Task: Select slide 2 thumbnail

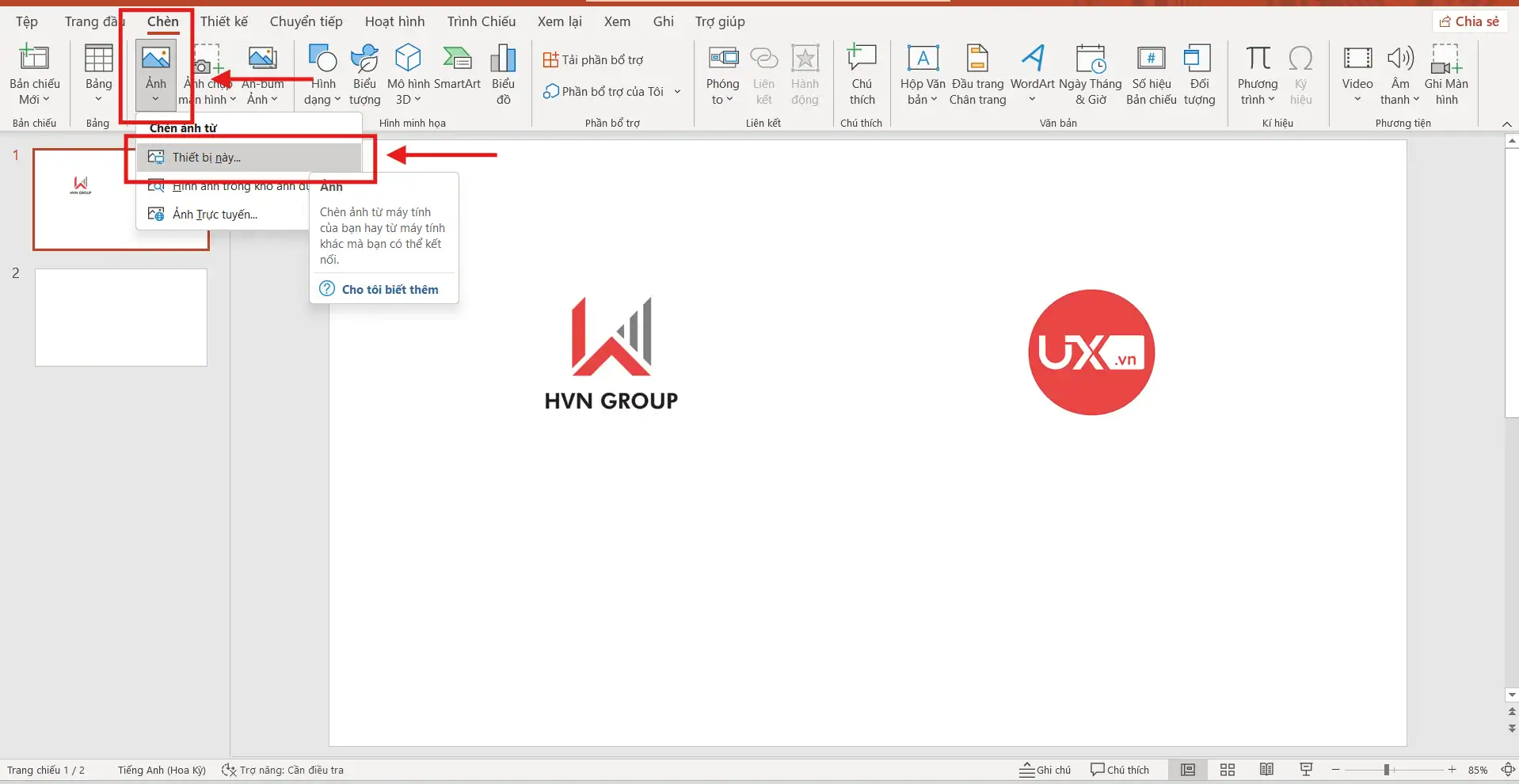Action: click(x=120, y=317)
